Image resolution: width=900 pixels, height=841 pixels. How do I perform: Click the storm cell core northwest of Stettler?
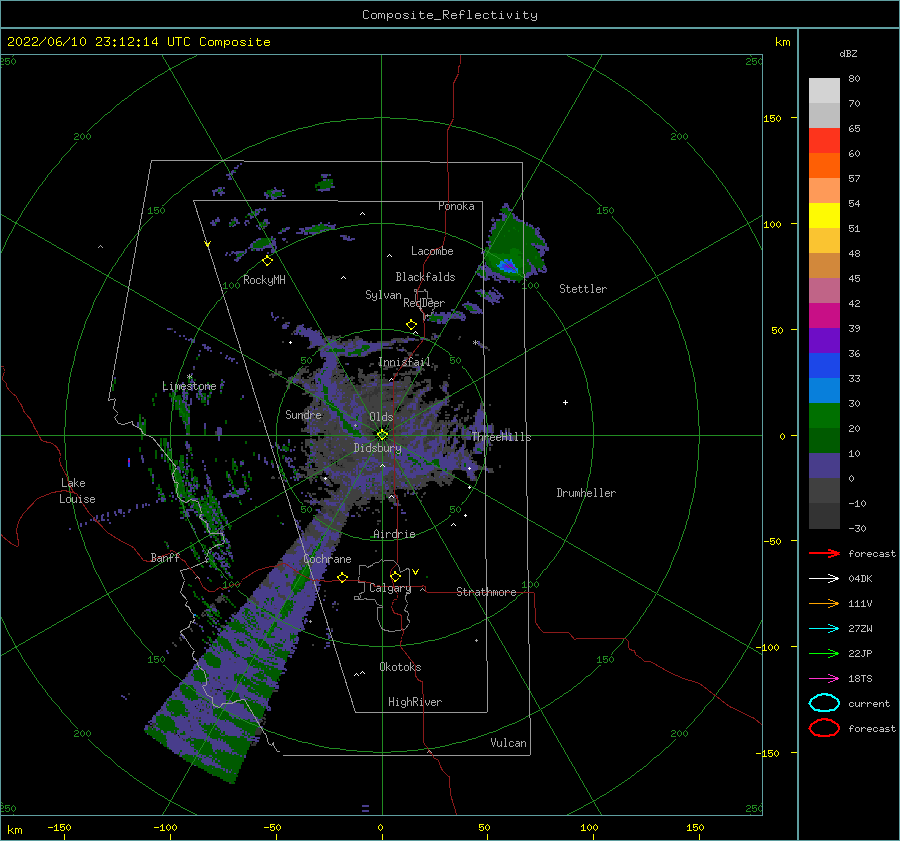coord(508,266)
